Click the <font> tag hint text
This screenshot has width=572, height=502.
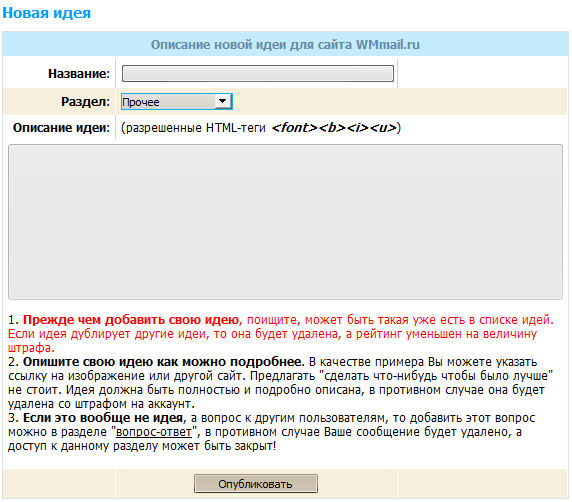pos(295,128)
